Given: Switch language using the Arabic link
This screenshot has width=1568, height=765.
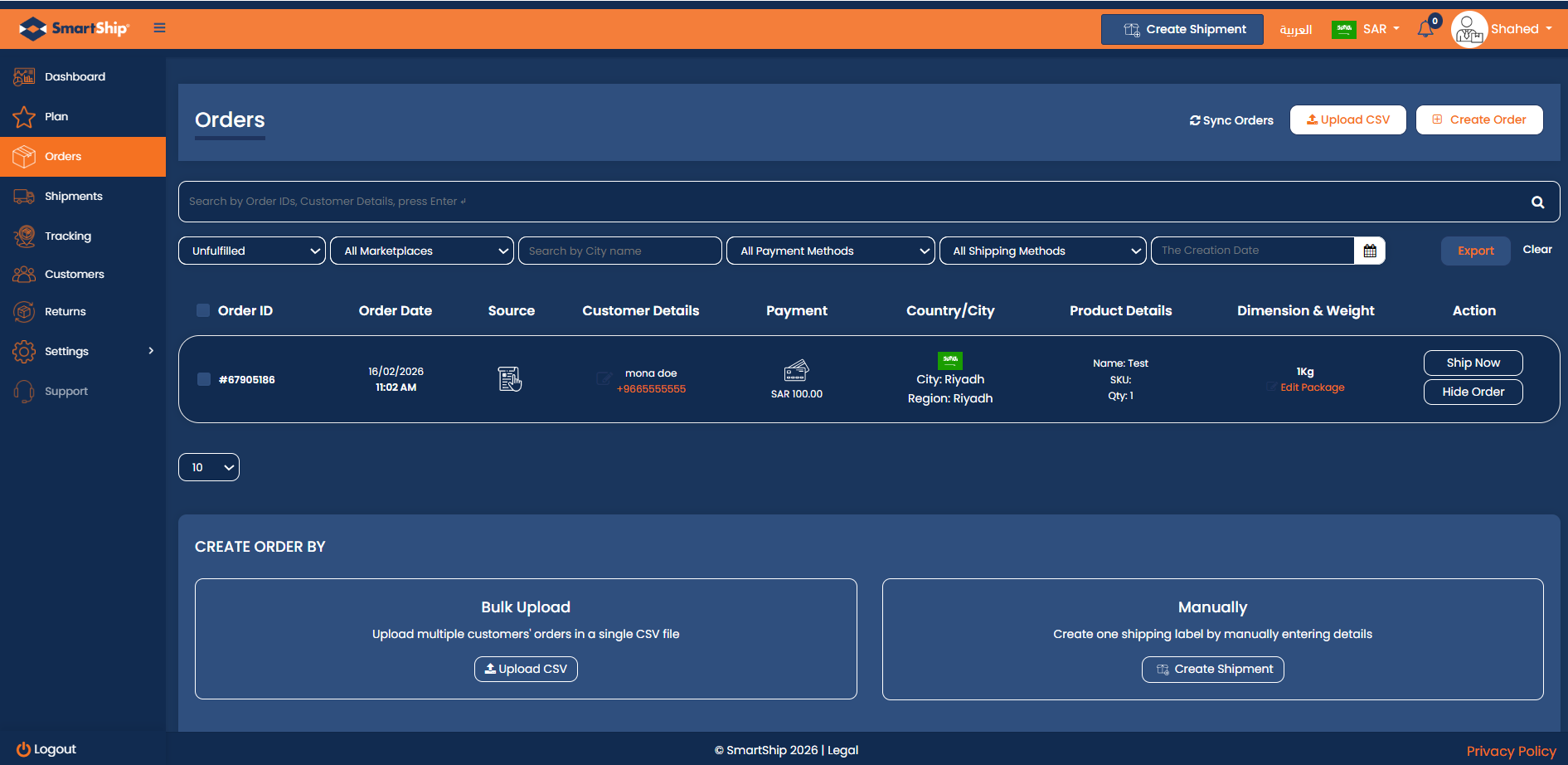Looking at the screenshot, I should point(1295,29).
